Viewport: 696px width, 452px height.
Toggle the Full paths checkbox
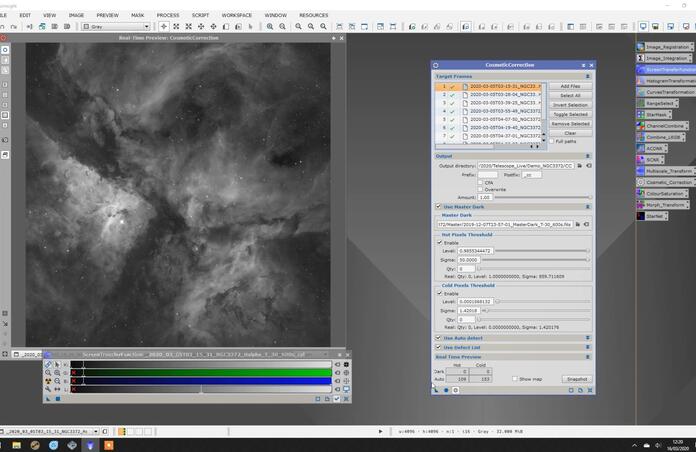(x=552, y=141)
